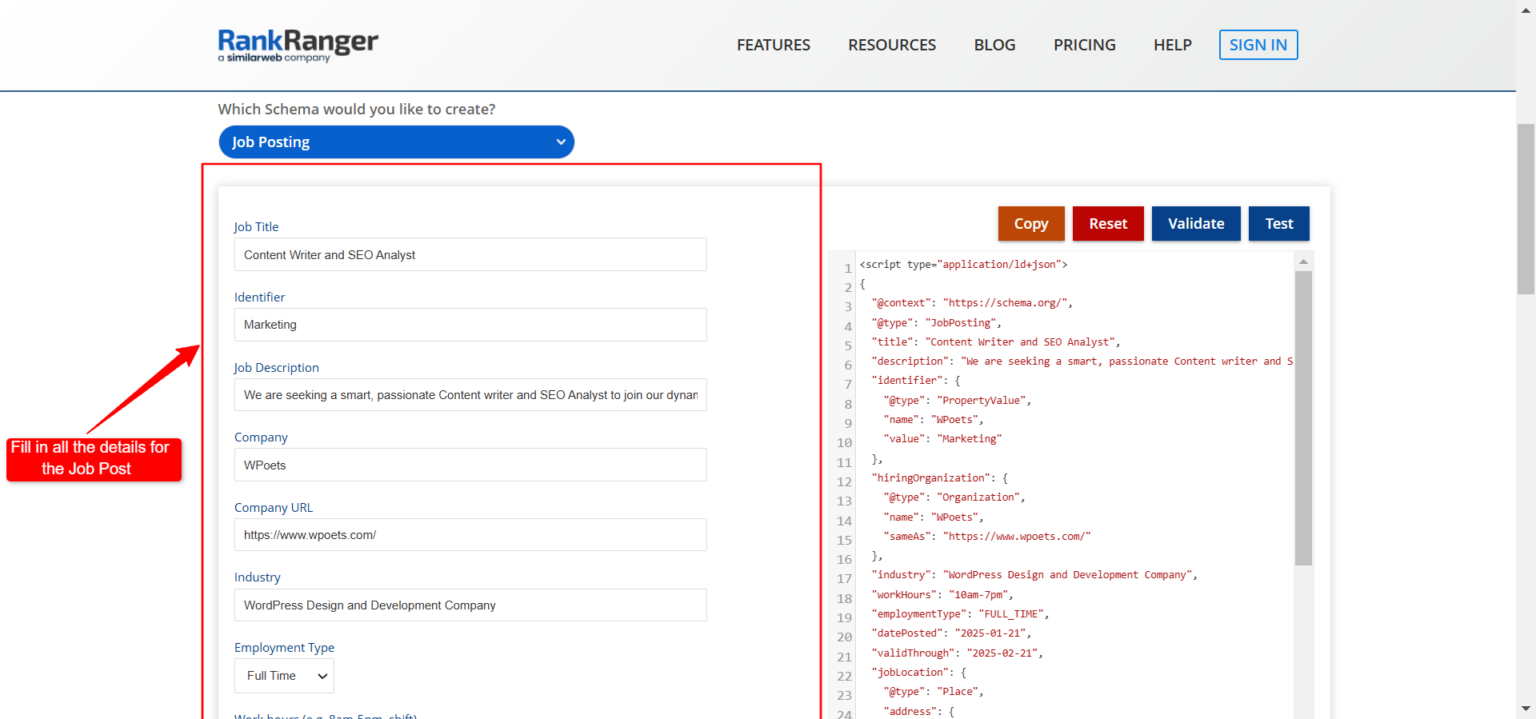
Task: Open the PRICING page
Action: click(x=1084, y=45)
